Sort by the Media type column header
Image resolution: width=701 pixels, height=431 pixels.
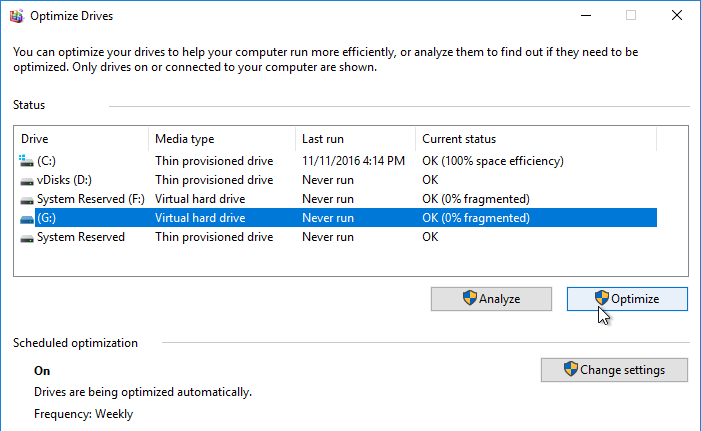(x=222, y=139)
